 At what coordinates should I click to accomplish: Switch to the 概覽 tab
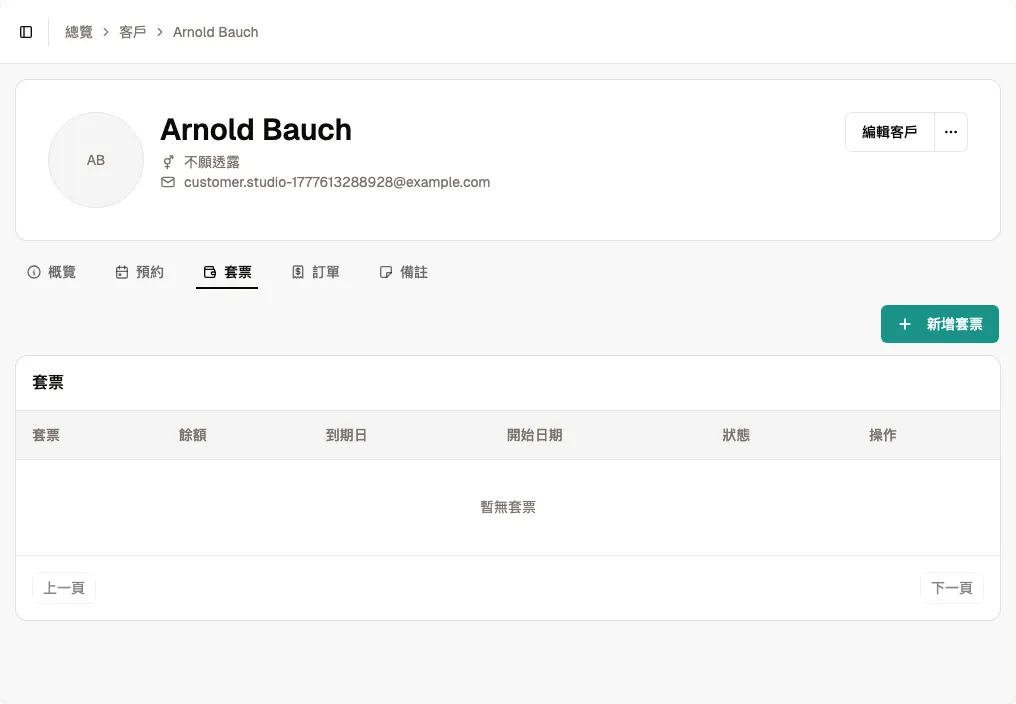52,272
